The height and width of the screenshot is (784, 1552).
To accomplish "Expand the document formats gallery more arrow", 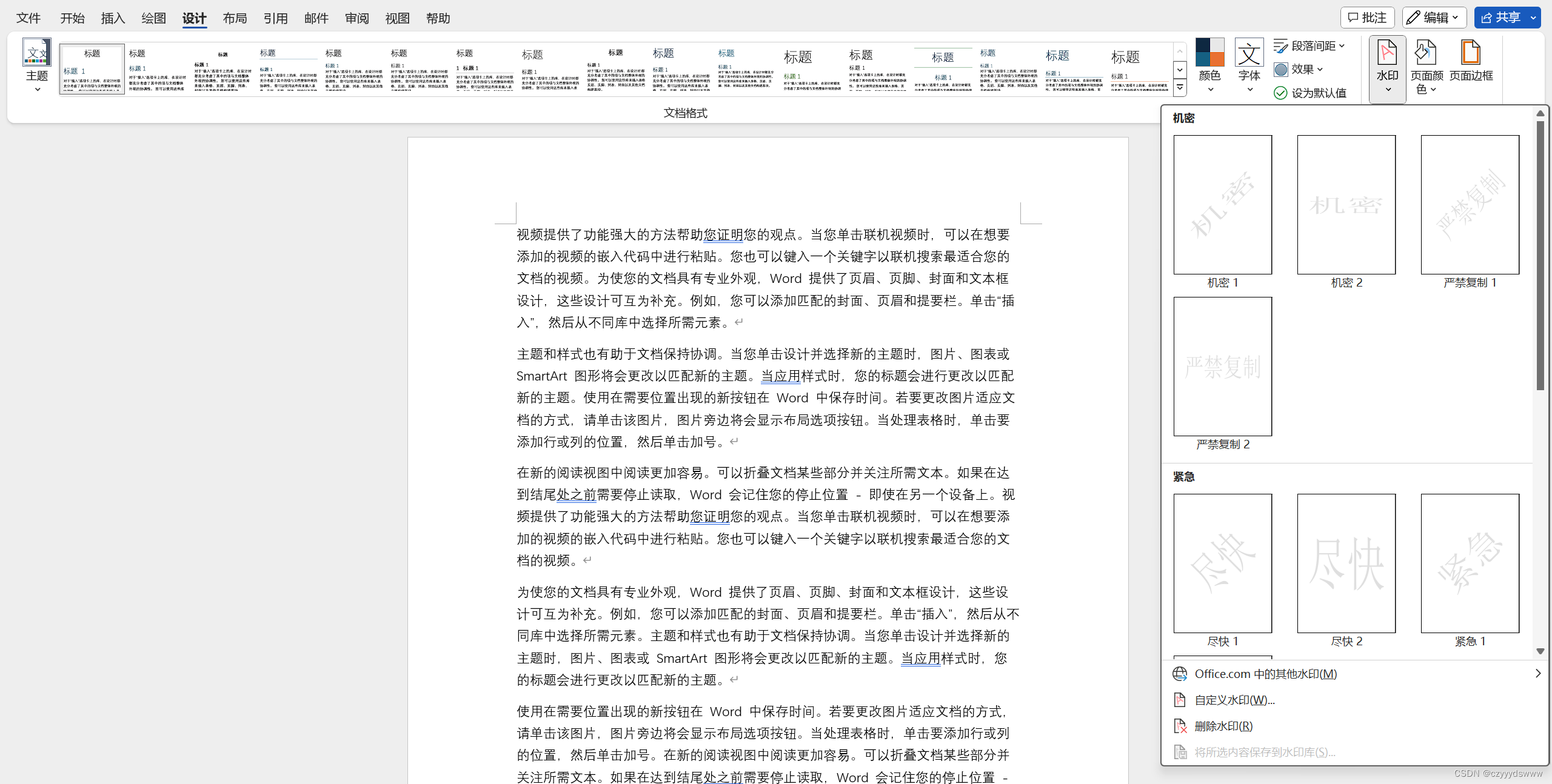I will (x=1180, y=88).
